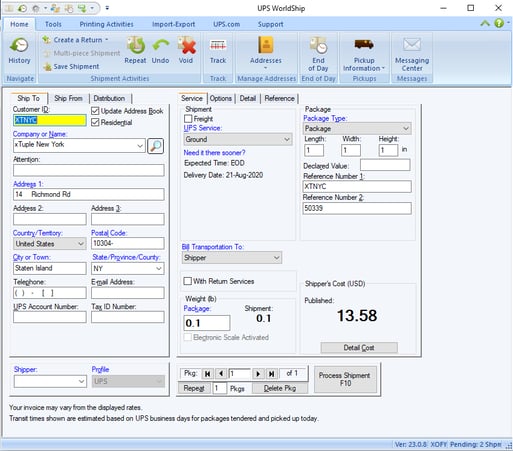Click the Customer ID field
Viewport: 513px width, 451px height.
click(x=50, y=120)
